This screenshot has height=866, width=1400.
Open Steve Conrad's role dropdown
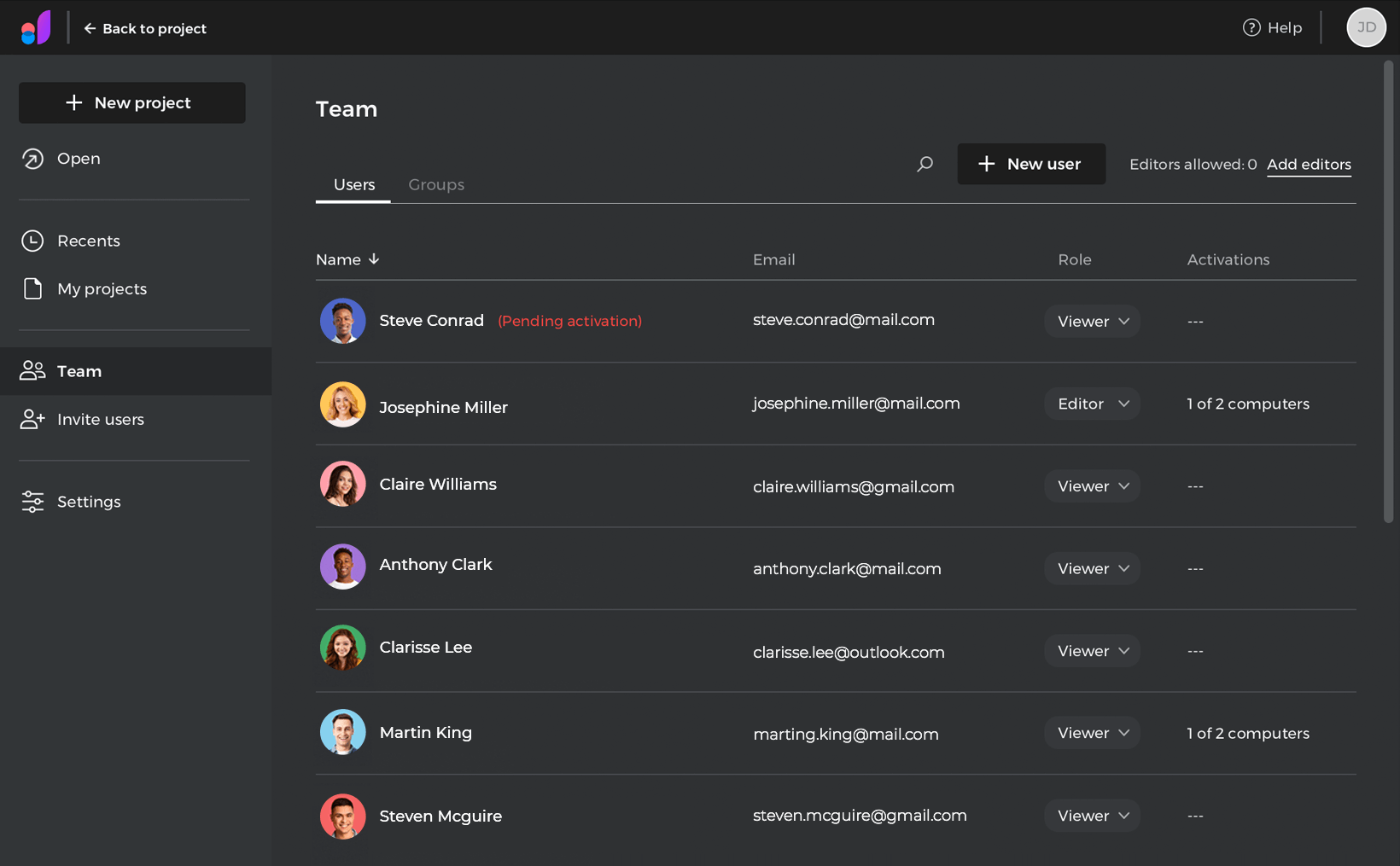(x=1092, y=321)
